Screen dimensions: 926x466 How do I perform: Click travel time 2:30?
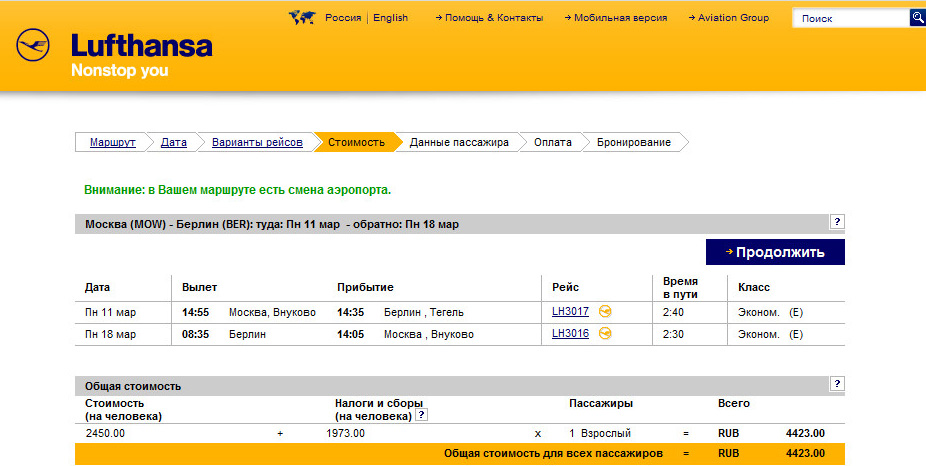[x=673, y=334]
